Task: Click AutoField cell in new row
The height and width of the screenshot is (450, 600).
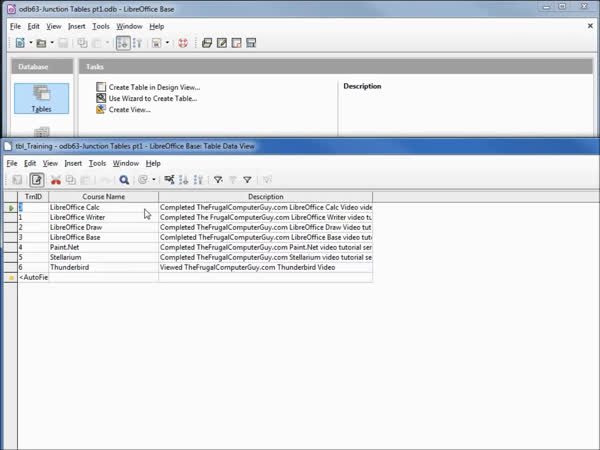Action: (33, 277)
